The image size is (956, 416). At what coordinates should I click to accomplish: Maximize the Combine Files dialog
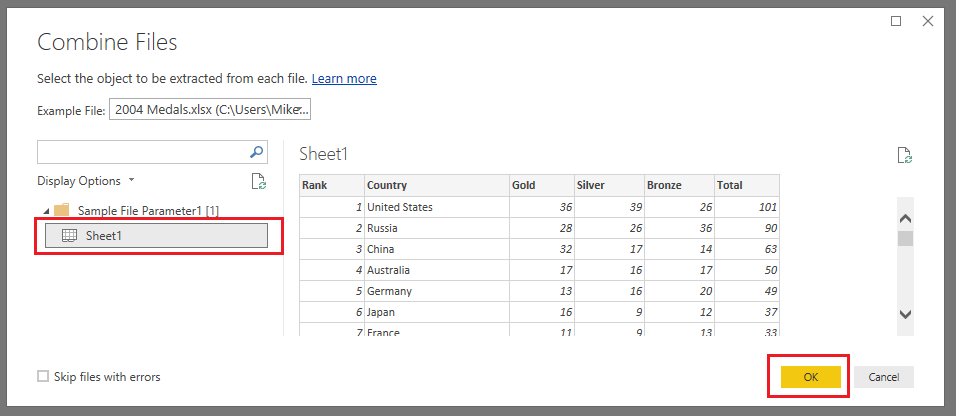[x=896, y=21]
